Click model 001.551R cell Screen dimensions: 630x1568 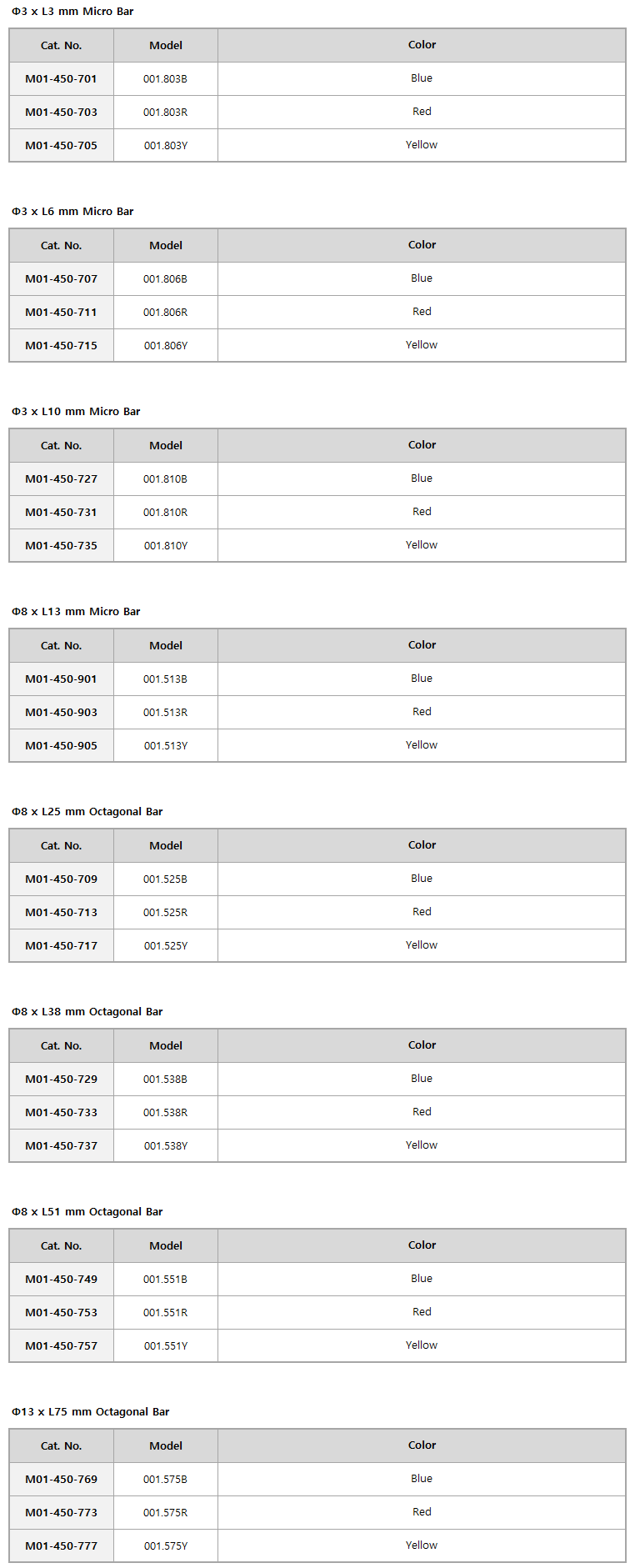pyautogui.click(x=165, y=1313)
